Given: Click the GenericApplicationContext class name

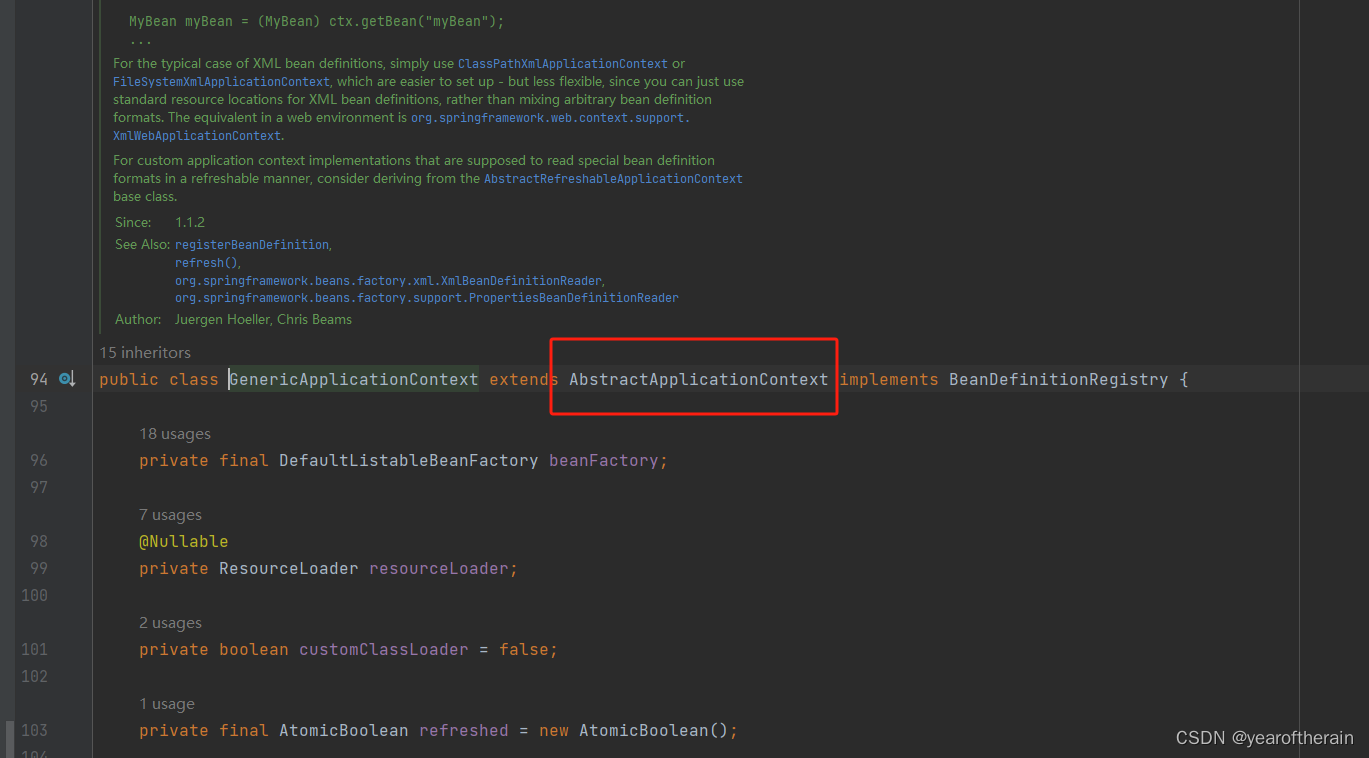Looking at the screenshot, I should (354, 379).
